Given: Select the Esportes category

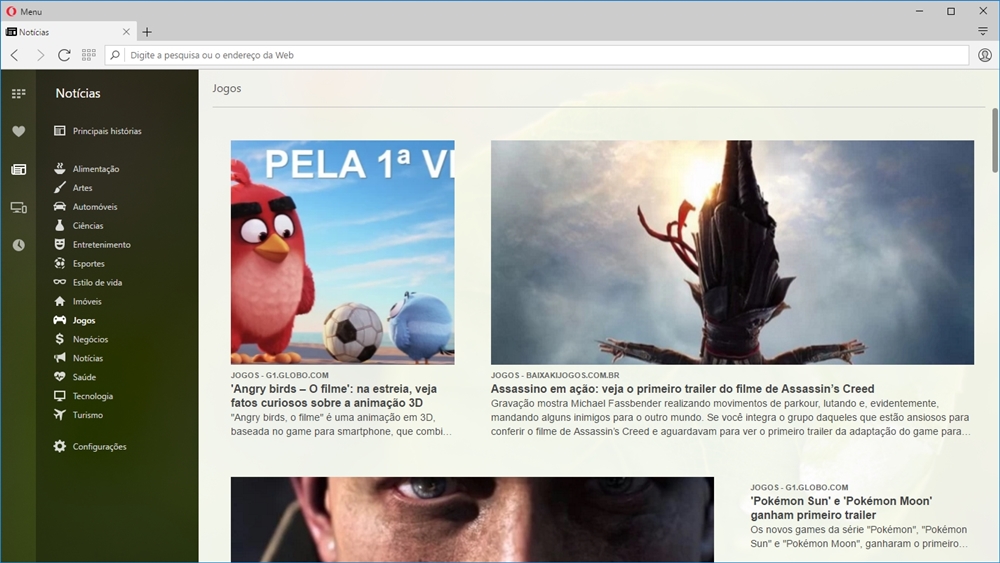Looking at the screenshot, I should tap(79, 263).
